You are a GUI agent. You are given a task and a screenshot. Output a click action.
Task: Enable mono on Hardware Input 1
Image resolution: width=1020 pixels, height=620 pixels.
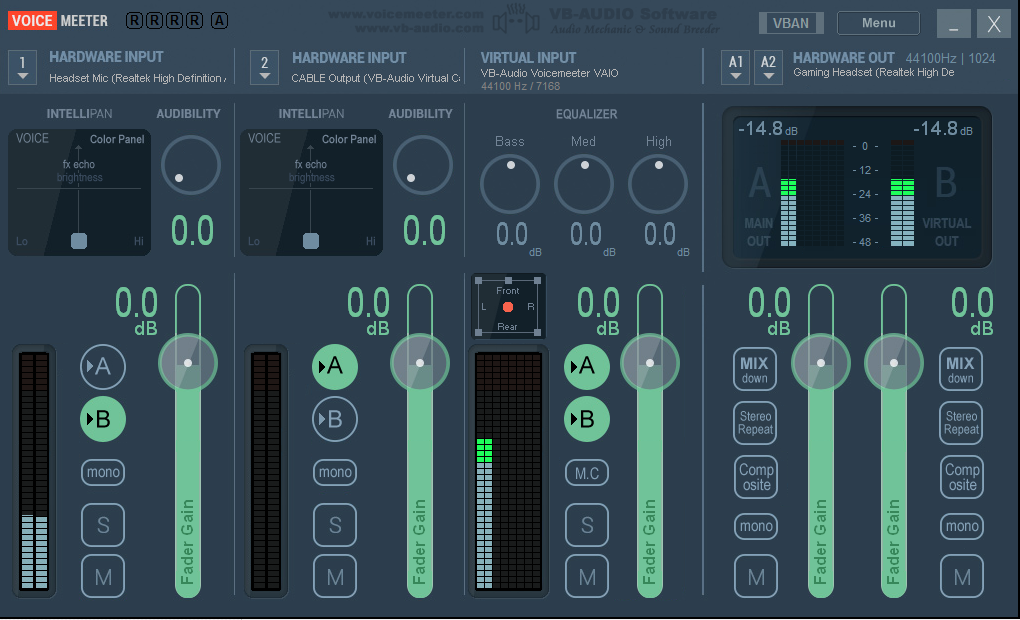point(103,472)
